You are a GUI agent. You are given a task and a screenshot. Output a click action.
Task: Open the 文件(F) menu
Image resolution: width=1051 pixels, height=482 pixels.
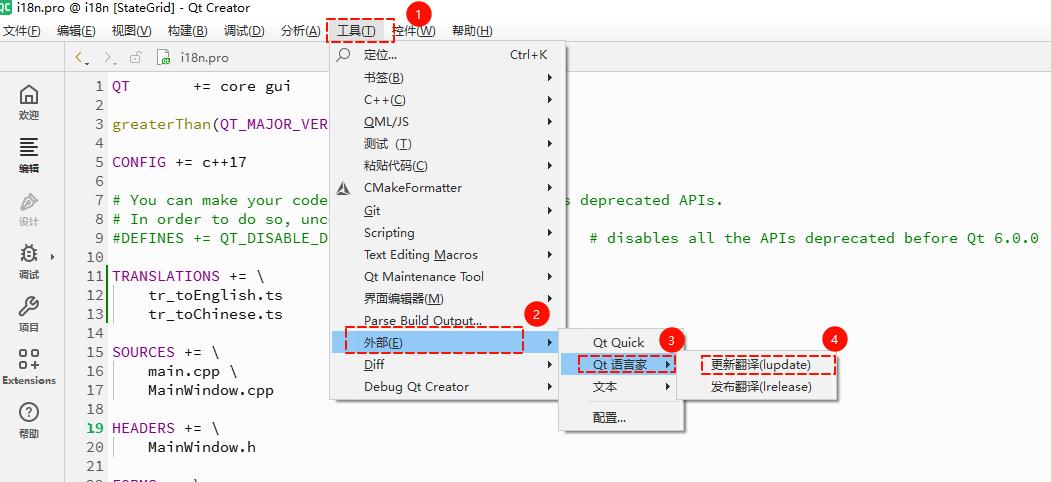(21, 31)
